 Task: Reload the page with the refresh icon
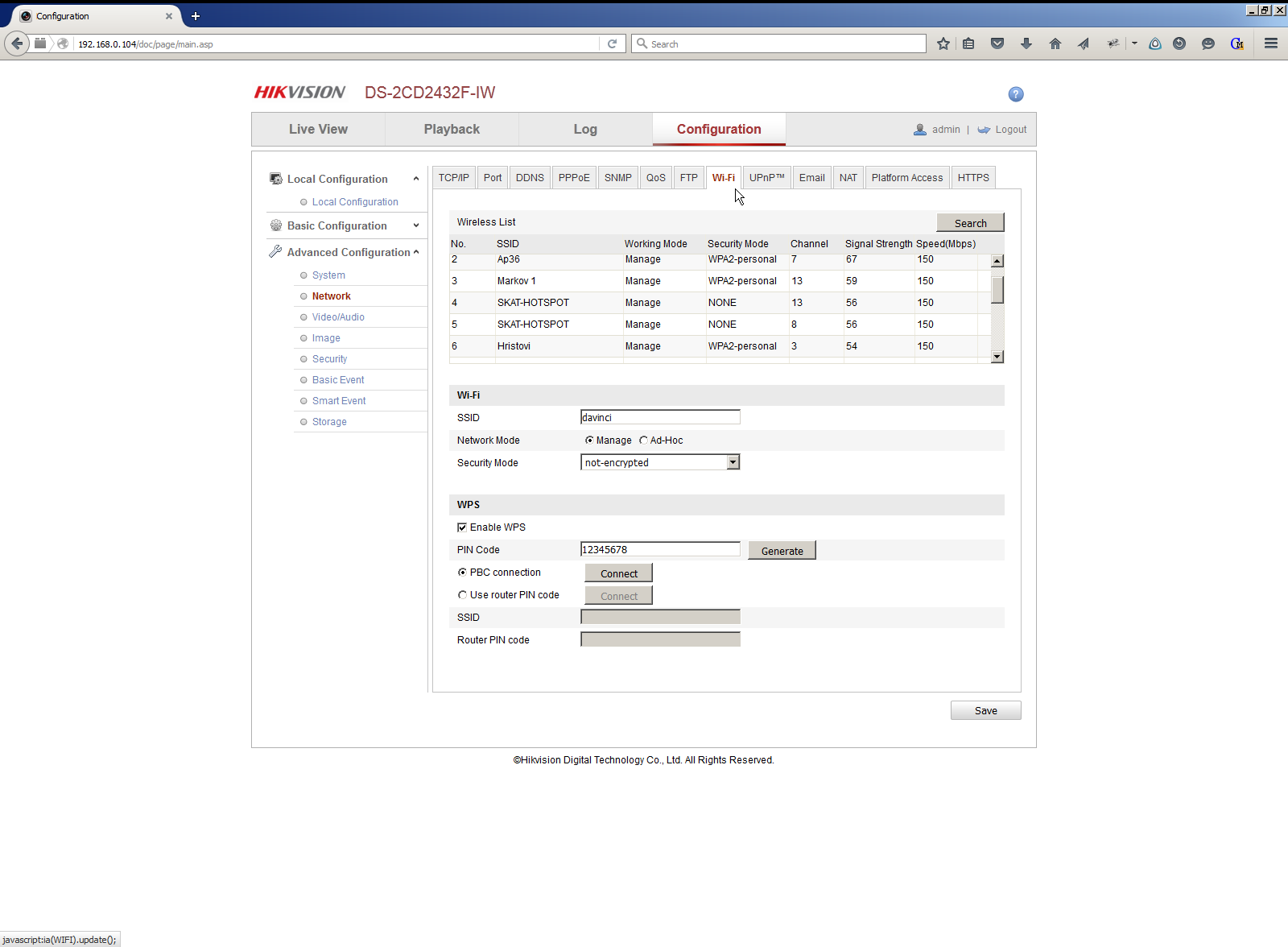pyautogui.click(x=612, y=43)
